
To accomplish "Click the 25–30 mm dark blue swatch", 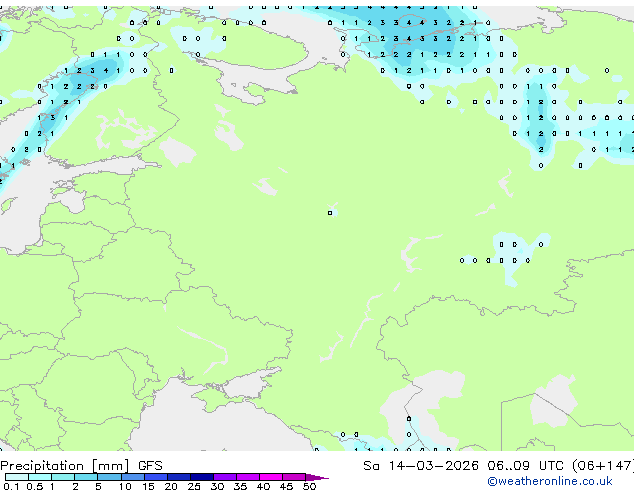I will click(201, 477).
